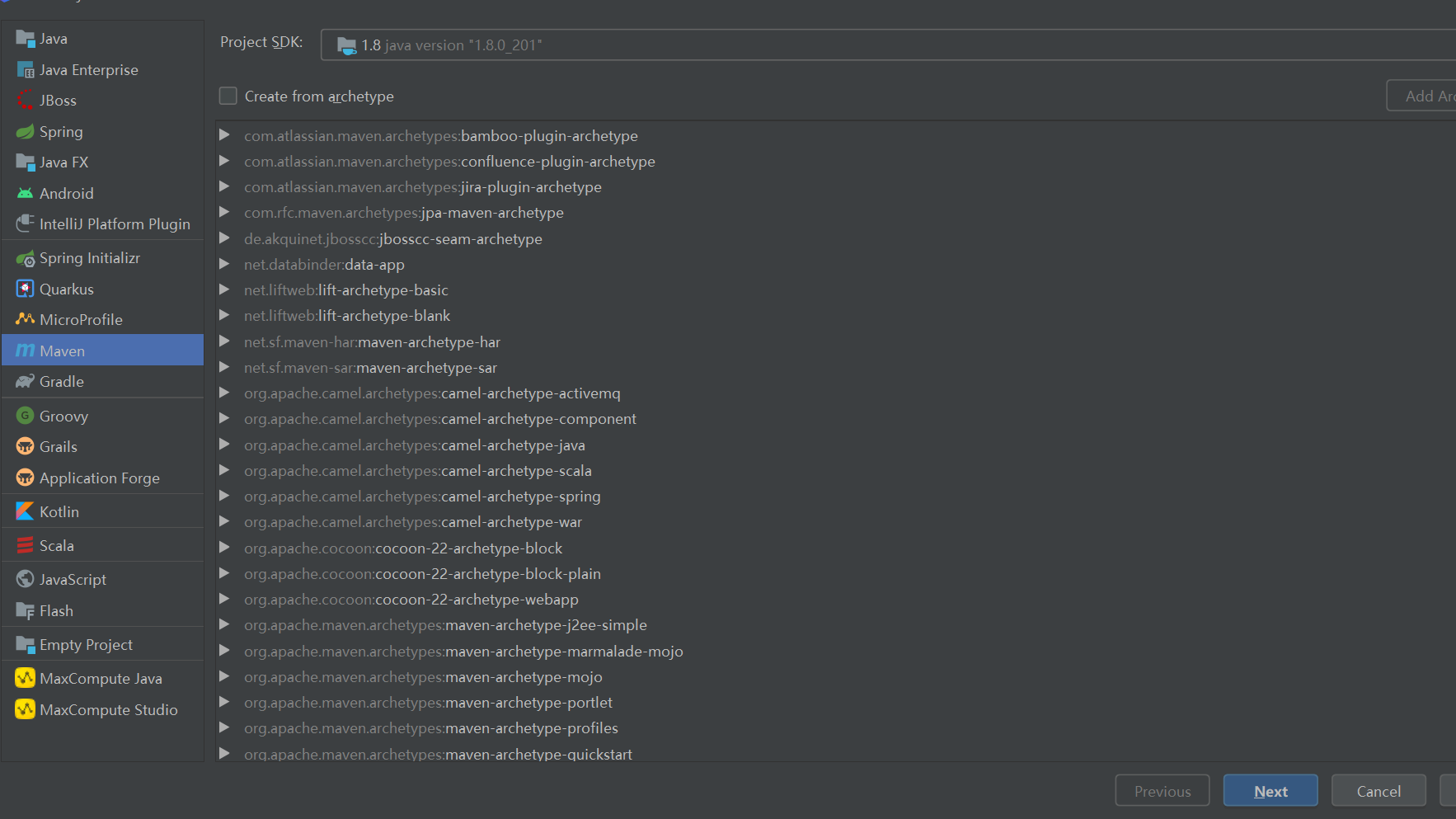Expand the jira-plugin-archetype node
Screen dimensions: 1456x819
tap(224, 186)
